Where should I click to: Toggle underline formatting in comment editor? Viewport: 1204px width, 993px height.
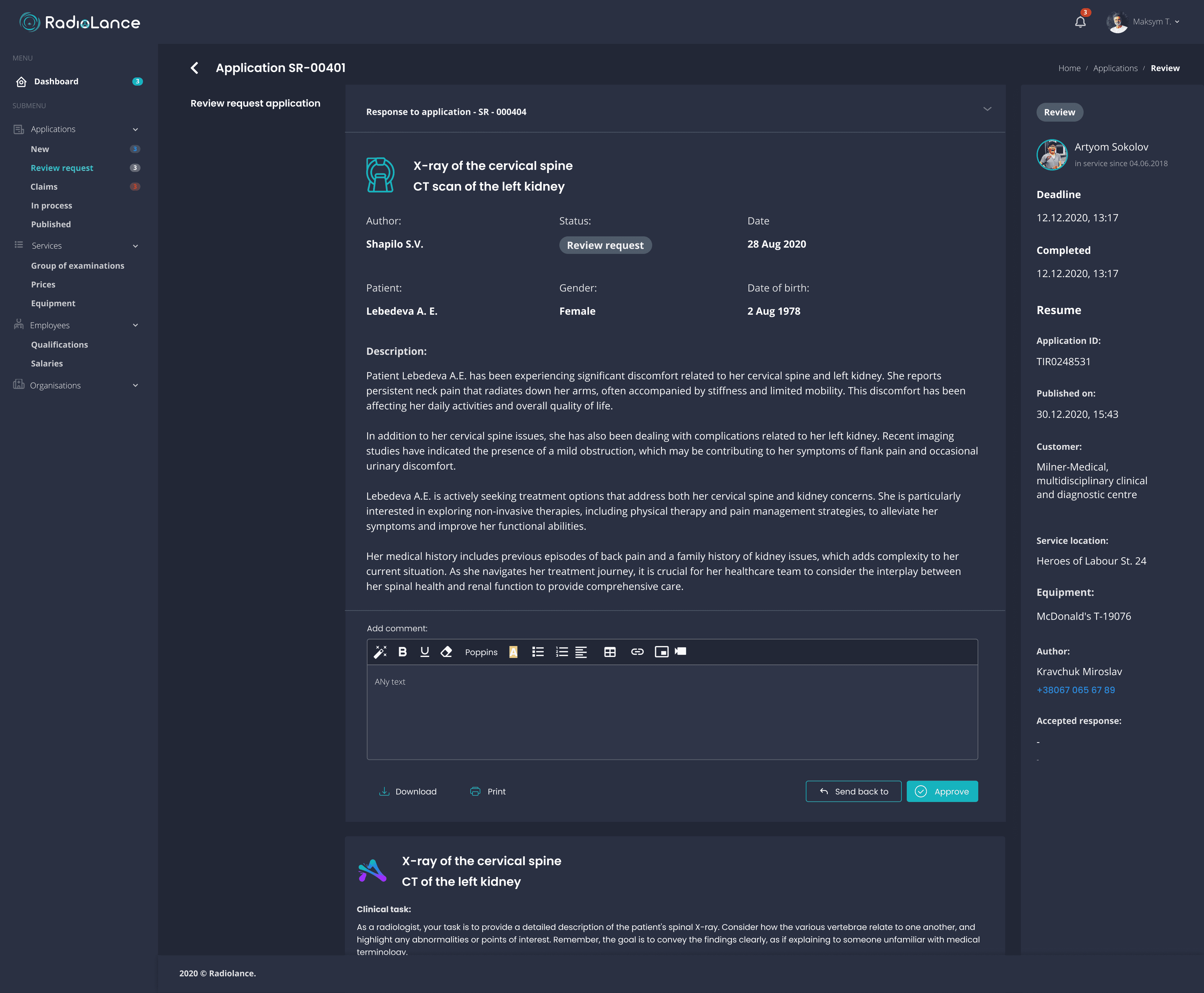(425, 652)
